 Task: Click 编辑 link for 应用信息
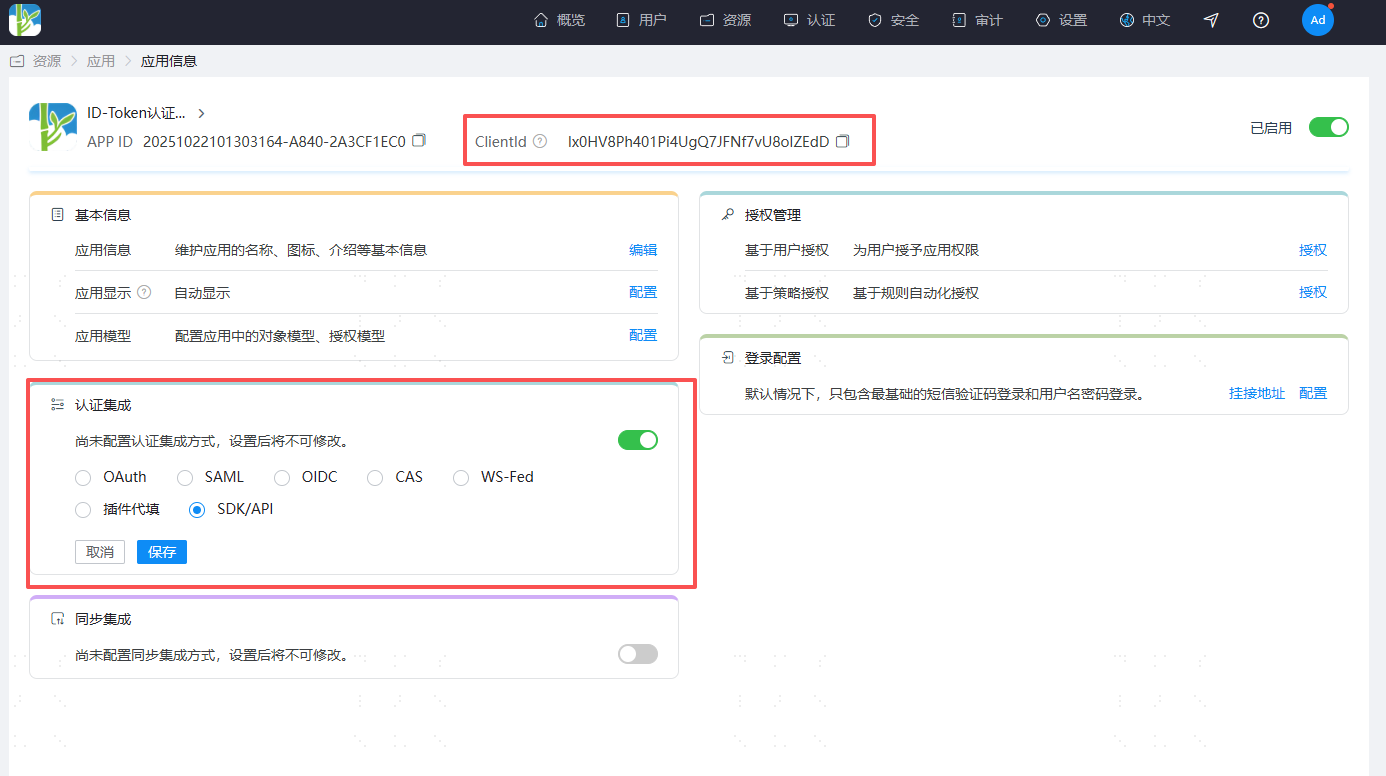(642, 250)
